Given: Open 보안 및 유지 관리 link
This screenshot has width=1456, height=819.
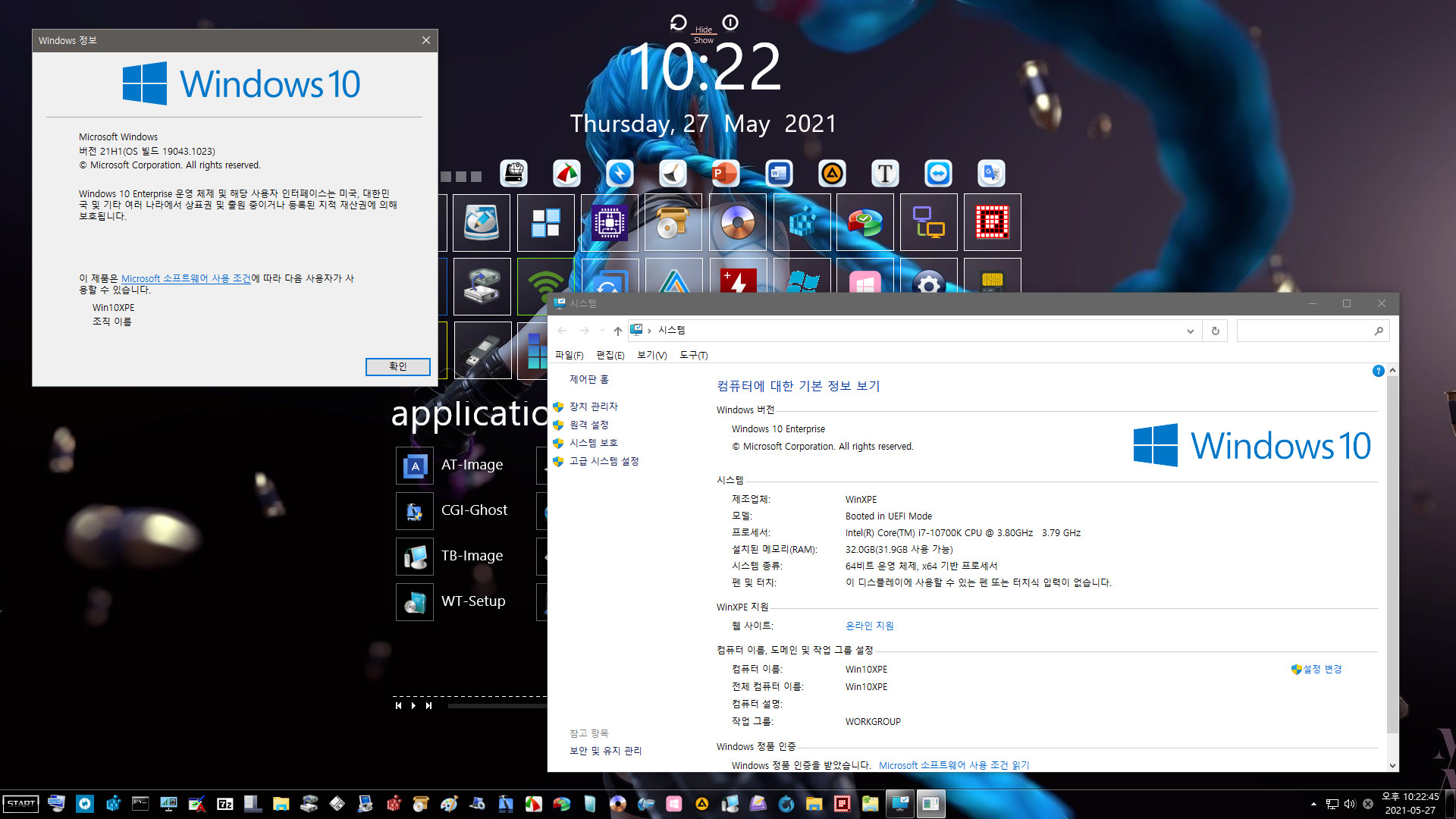Looking at the screenshot, I should [606, 751].
